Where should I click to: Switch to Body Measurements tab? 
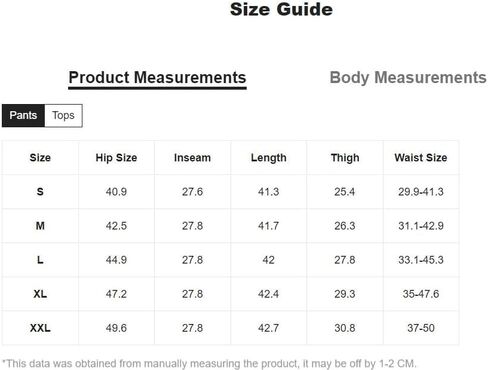pos(408,78)
